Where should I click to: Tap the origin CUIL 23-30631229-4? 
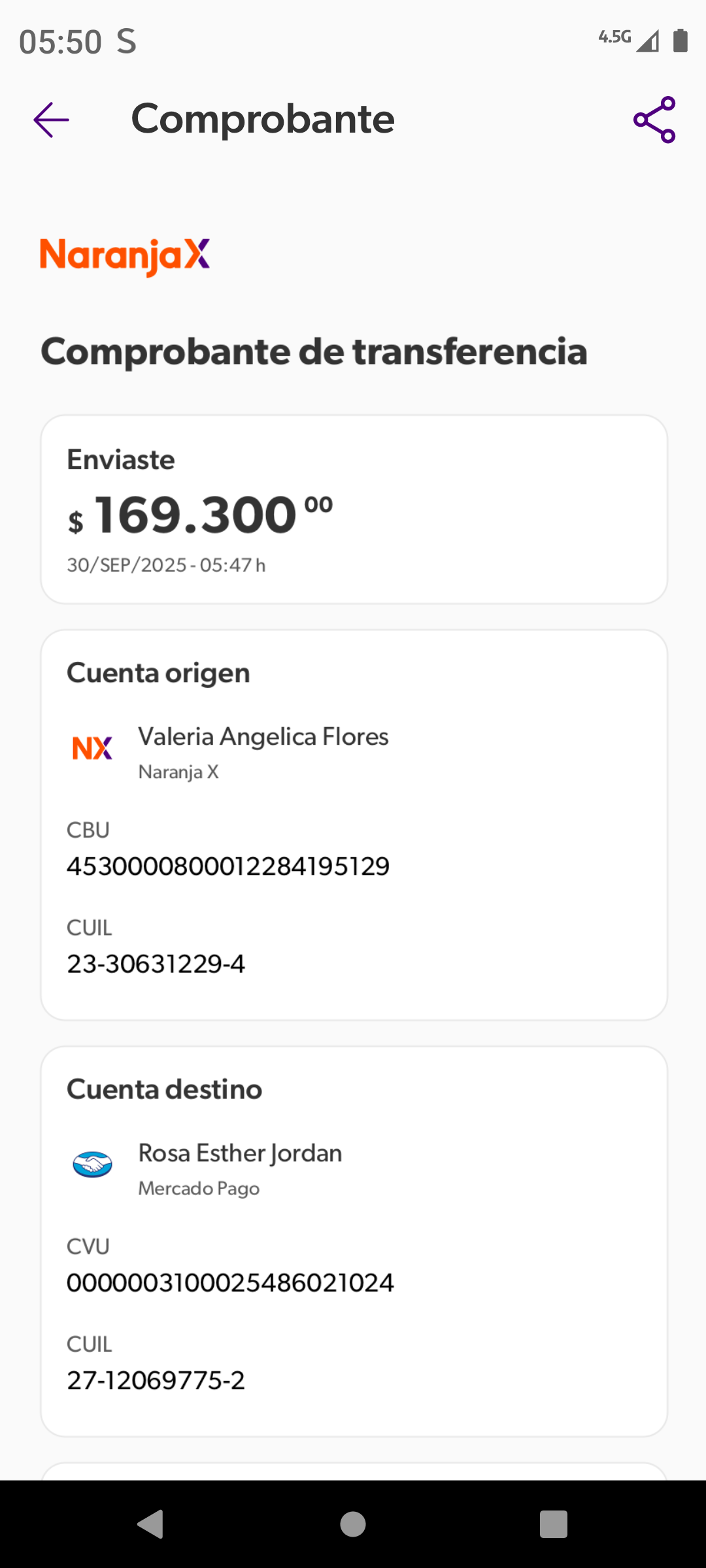tap(156, 964)
